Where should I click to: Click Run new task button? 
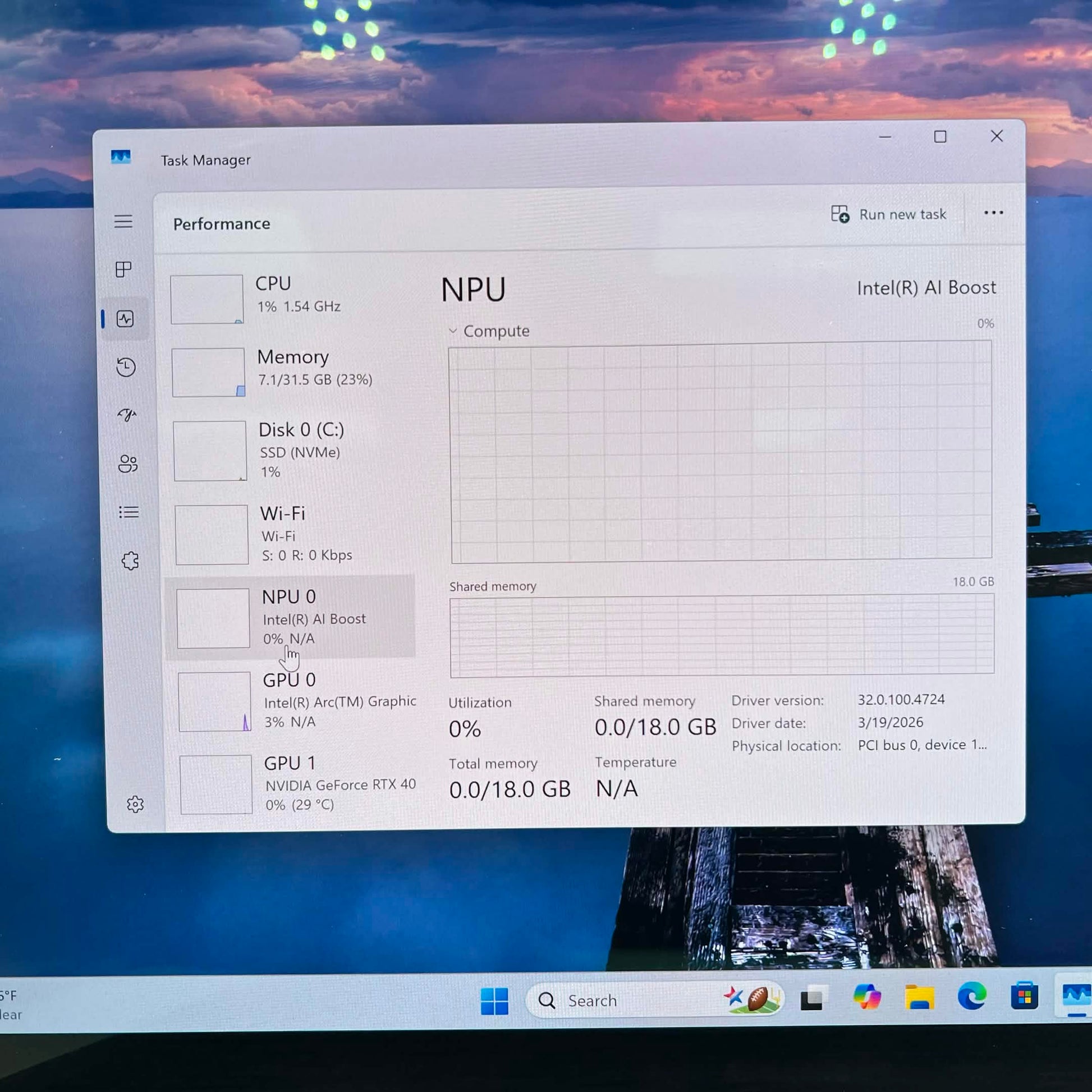[888, 214]
